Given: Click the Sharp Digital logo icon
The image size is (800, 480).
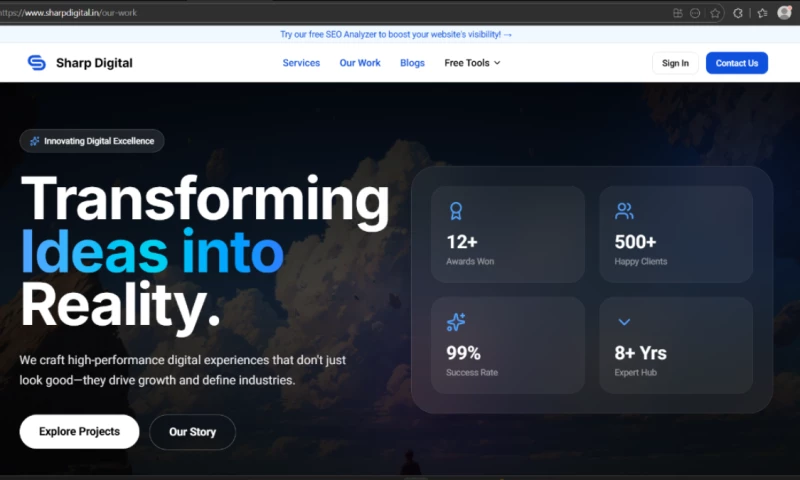Looking at the screenshot, I should [x=36, y=63].
